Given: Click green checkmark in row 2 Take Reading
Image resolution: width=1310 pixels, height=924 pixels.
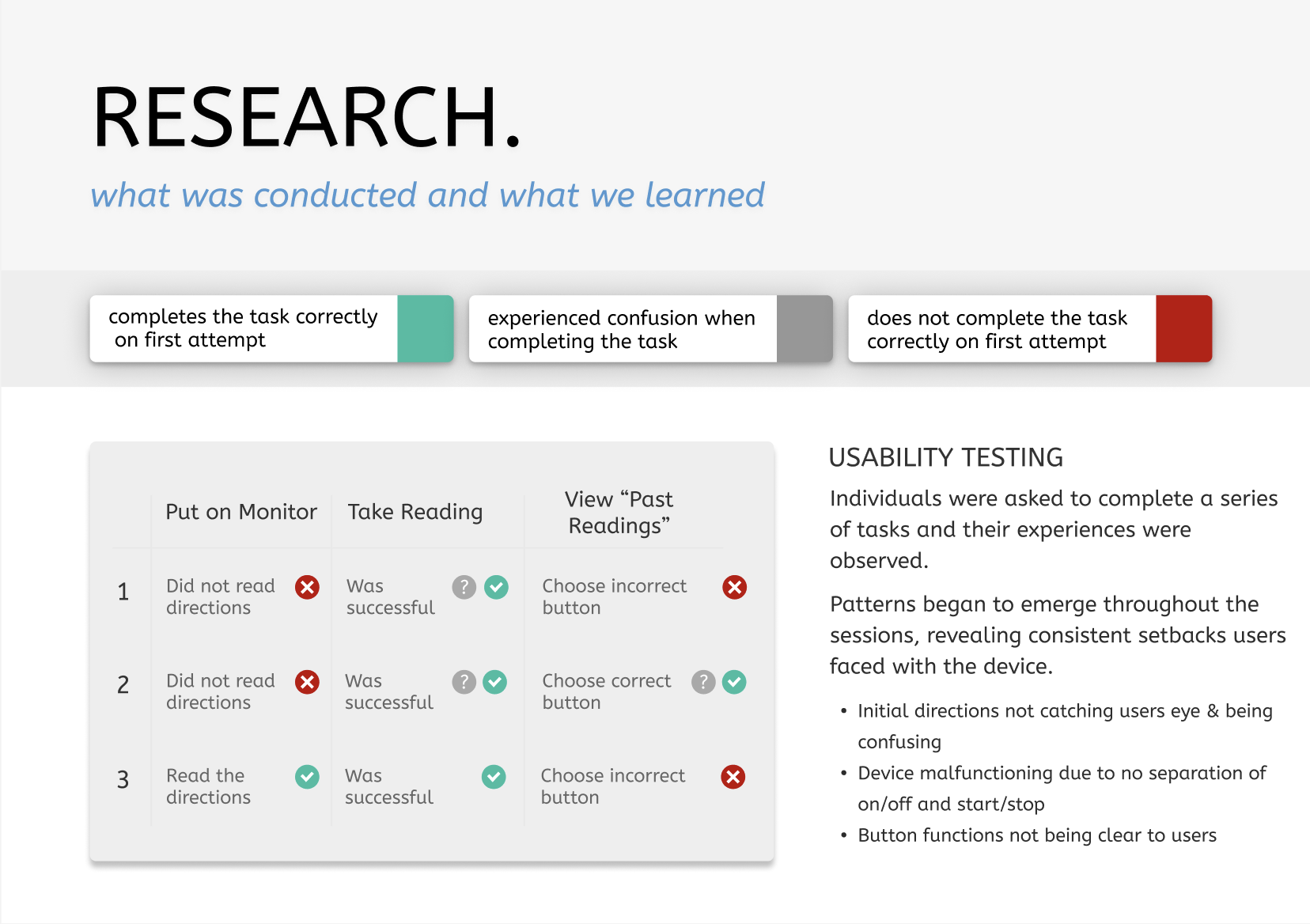Looking at the screenshot, I should pyautogui.click(x=495, y=682).
